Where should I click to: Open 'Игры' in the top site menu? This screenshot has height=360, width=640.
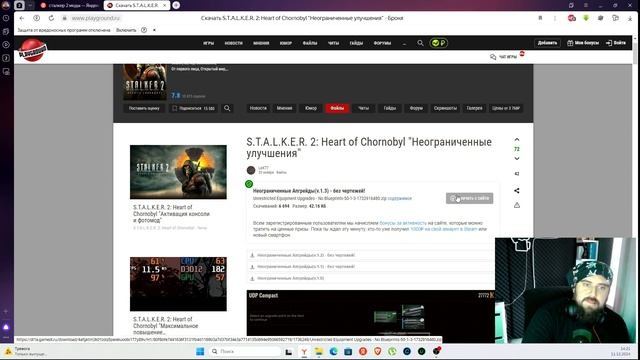coord(209,43)
